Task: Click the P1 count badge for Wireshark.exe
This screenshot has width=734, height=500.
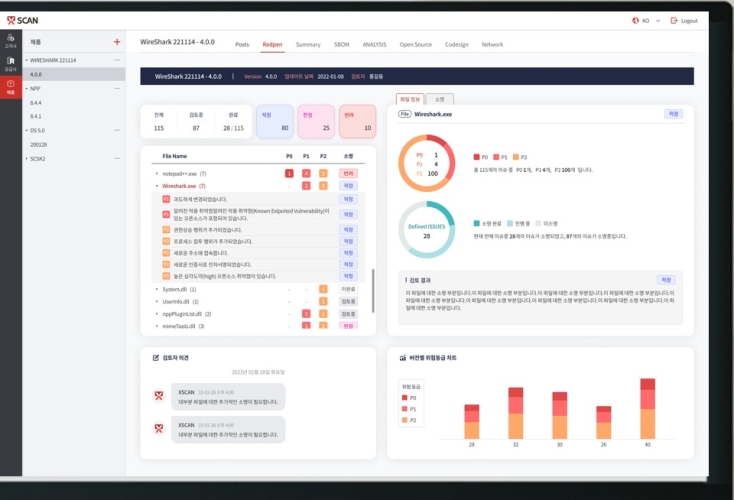Action: click(306, 186)
